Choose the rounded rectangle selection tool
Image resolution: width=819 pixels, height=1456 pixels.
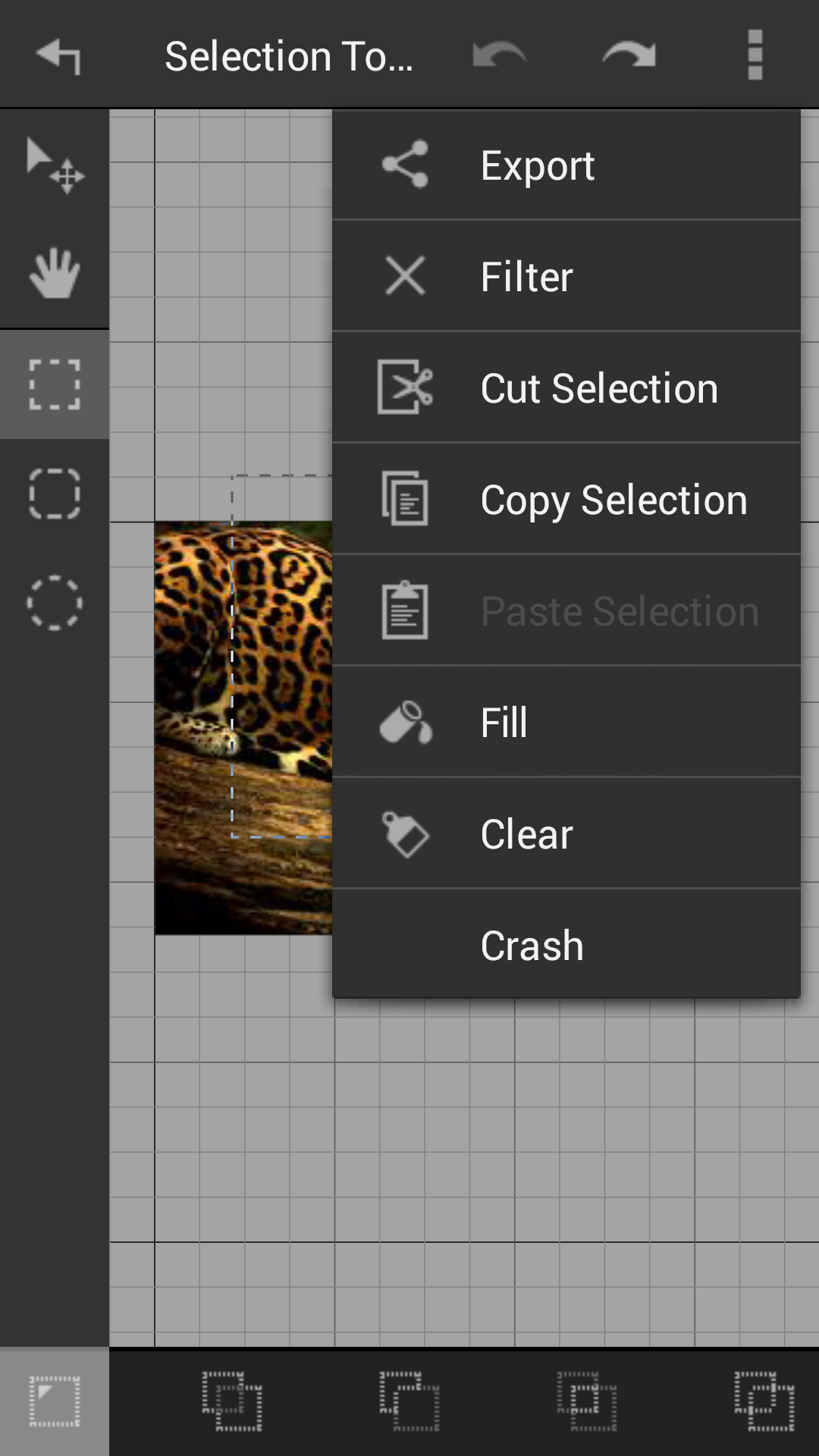[55, 494]
